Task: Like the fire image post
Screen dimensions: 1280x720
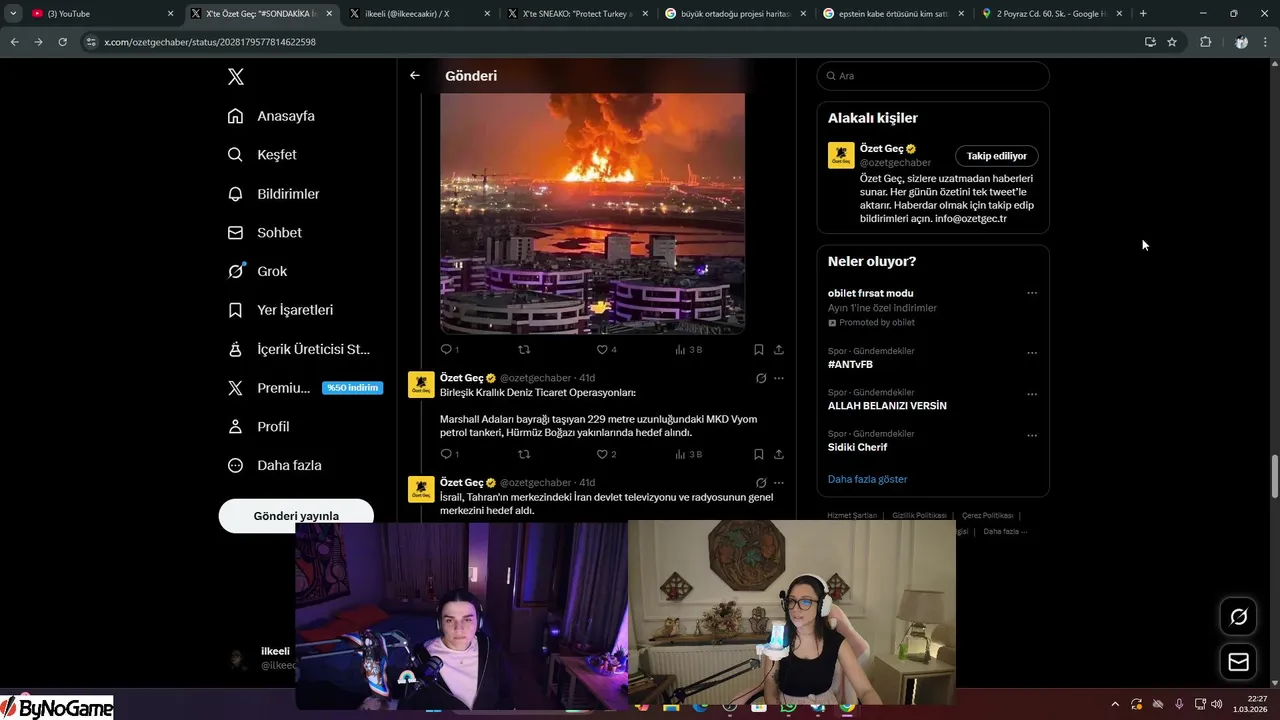Action: pos(606,349)
